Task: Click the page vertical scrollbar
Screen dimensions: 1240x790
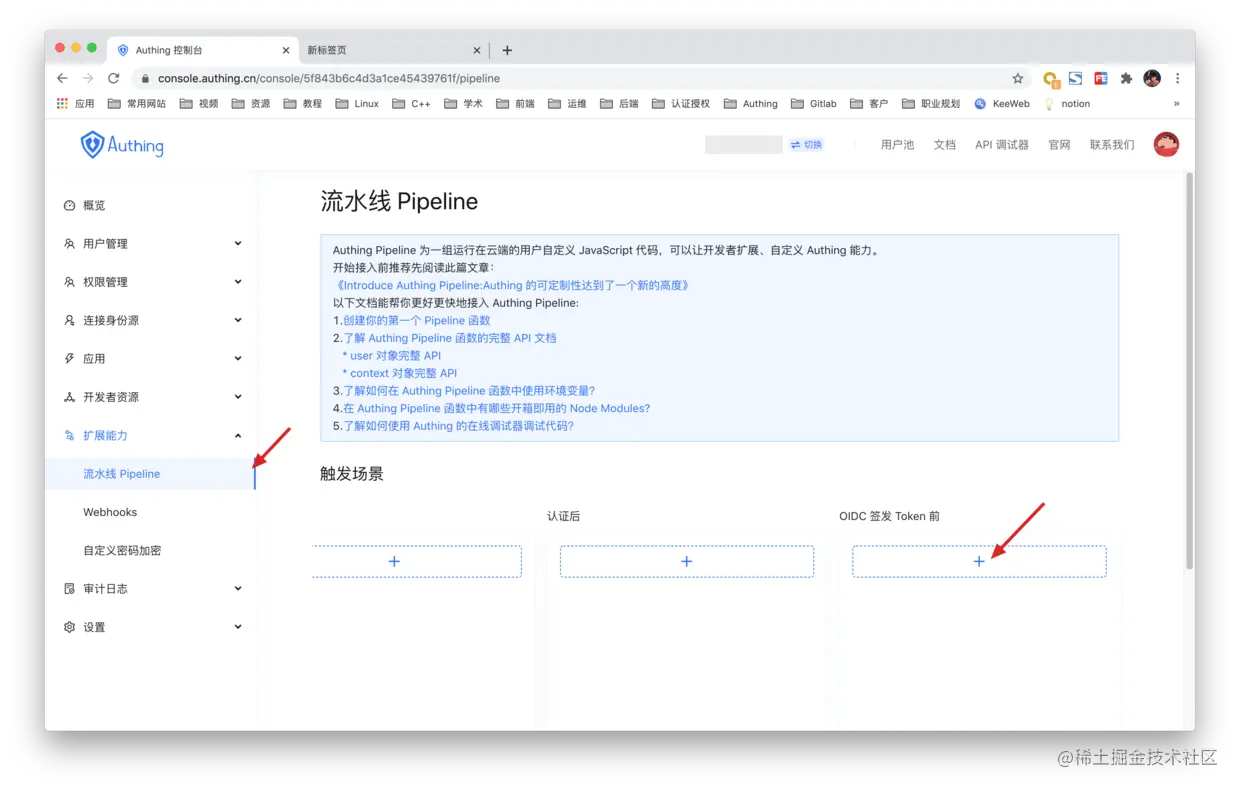Action: [x=1189, y=370]
